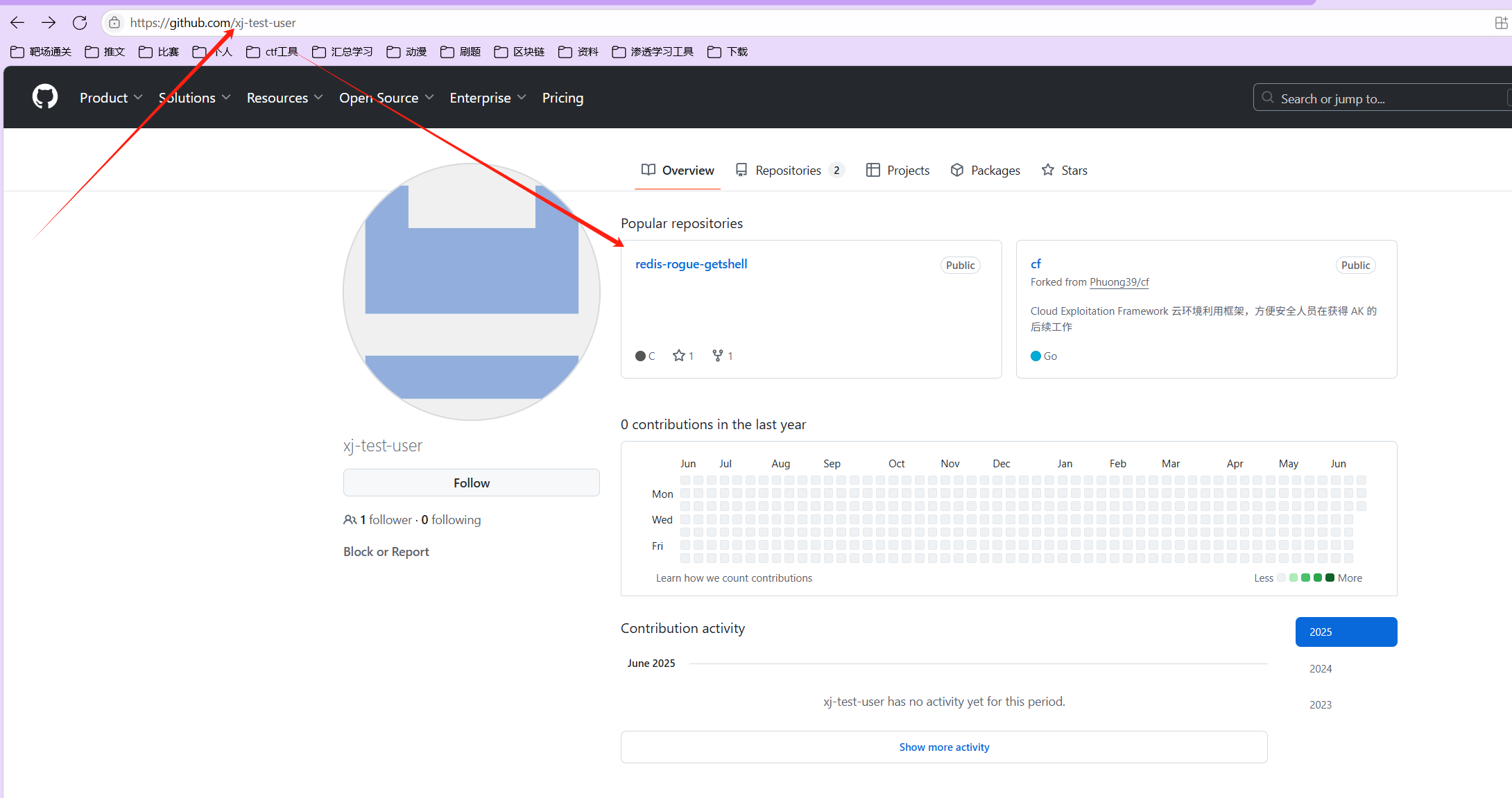Screen dimensions: 1512x798
Task: Open the ctf工具 bookmark folder
Action: point(273,52)
